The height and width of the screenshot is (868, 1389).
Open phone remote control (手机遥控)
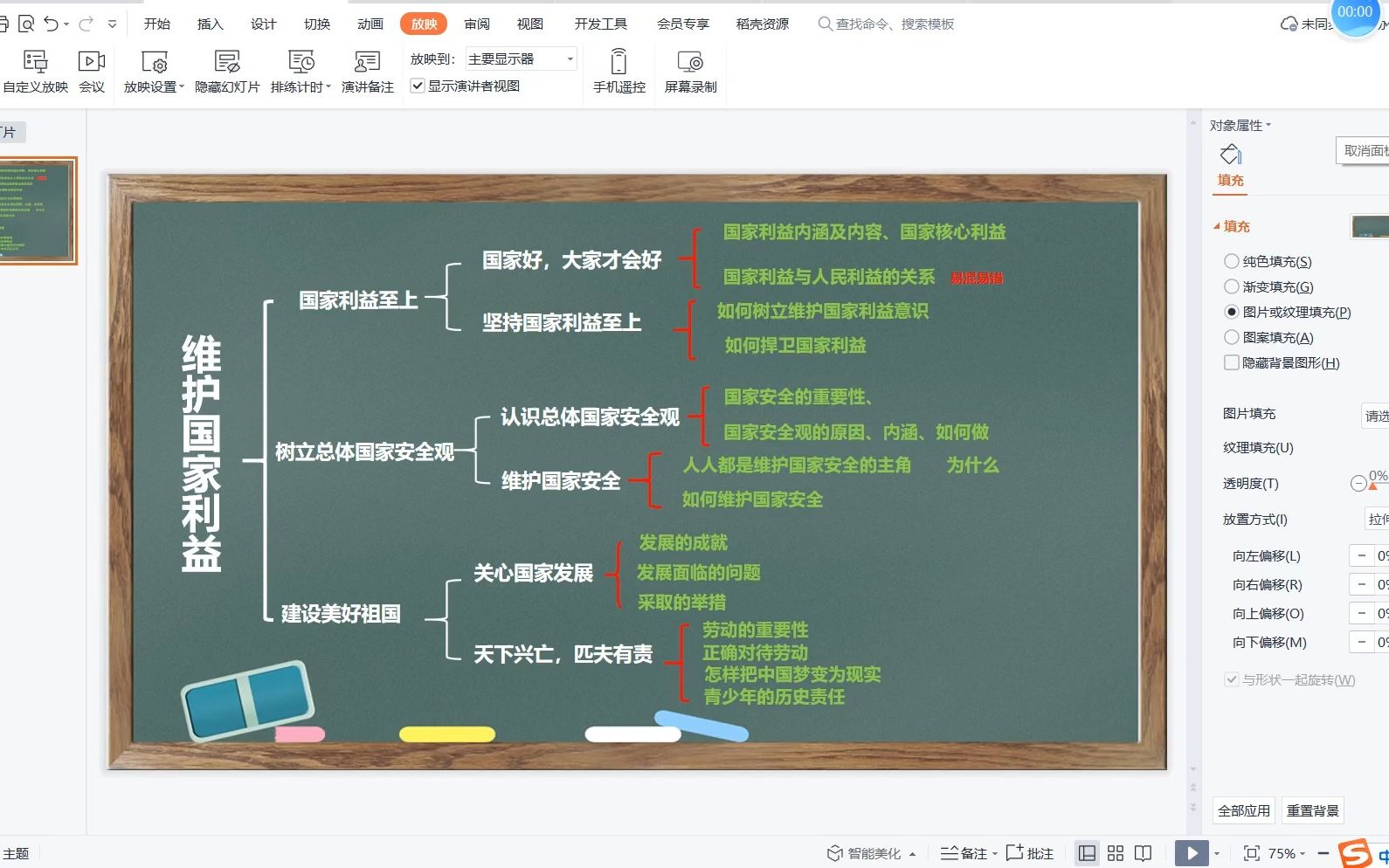tap(618, 72)
